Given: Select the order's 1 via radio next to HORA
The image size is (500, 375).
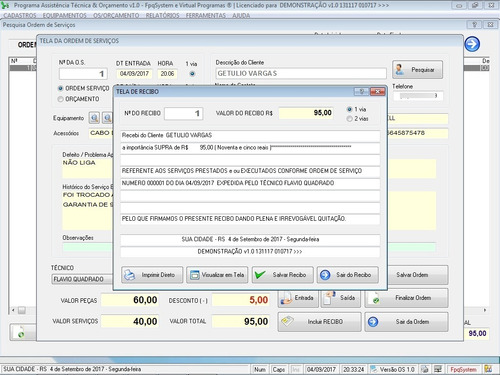Looking at the screenshot, I should 192,74.
